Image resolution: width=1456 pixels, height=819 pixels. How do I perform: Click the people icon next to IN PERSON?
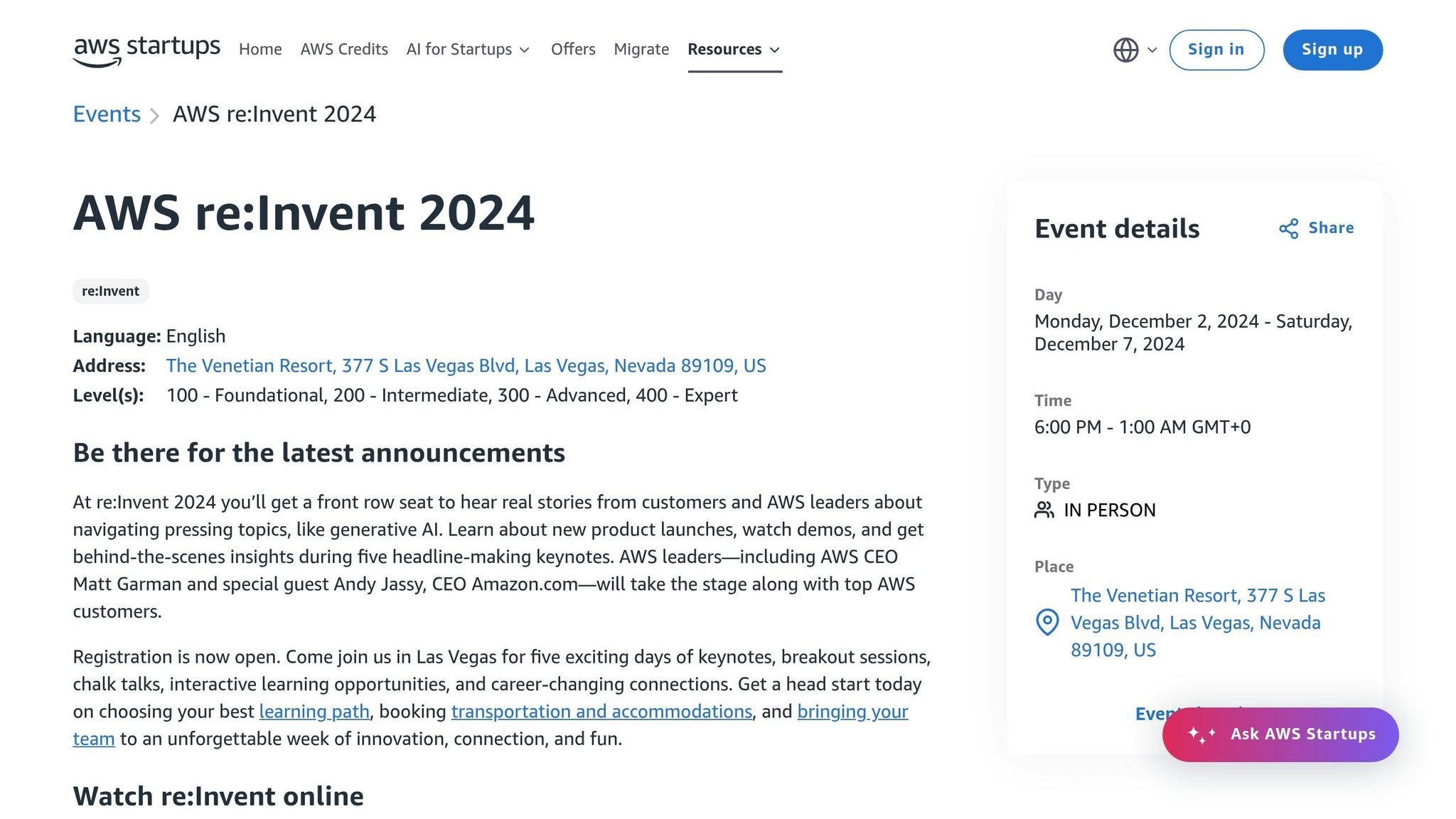tap(1044, 510)
